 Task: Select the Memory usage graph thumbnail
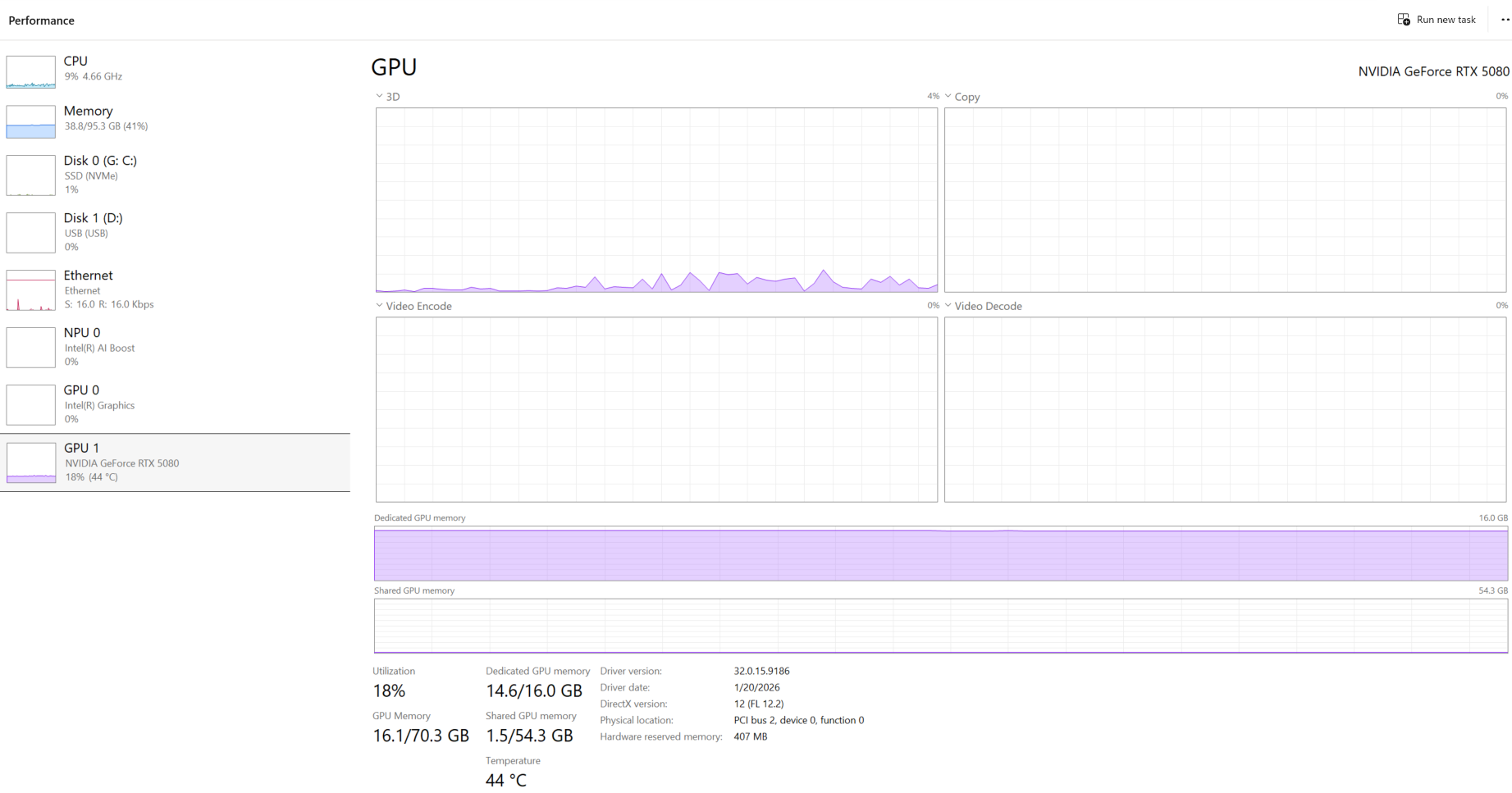click(30, 121)
